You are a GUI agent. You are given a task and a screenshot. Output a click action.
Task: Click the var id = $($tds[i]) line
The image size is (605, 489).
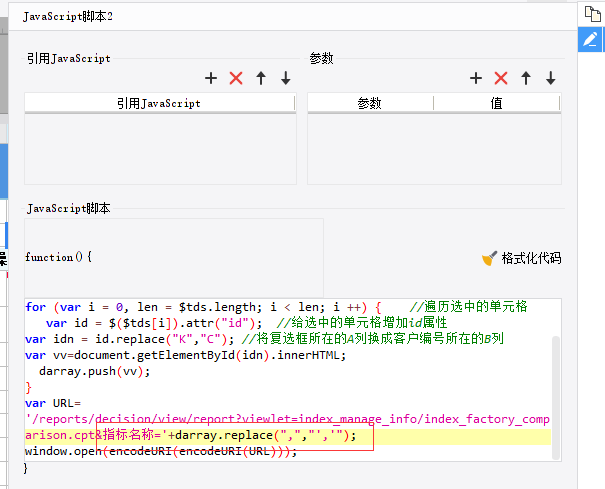246,323
